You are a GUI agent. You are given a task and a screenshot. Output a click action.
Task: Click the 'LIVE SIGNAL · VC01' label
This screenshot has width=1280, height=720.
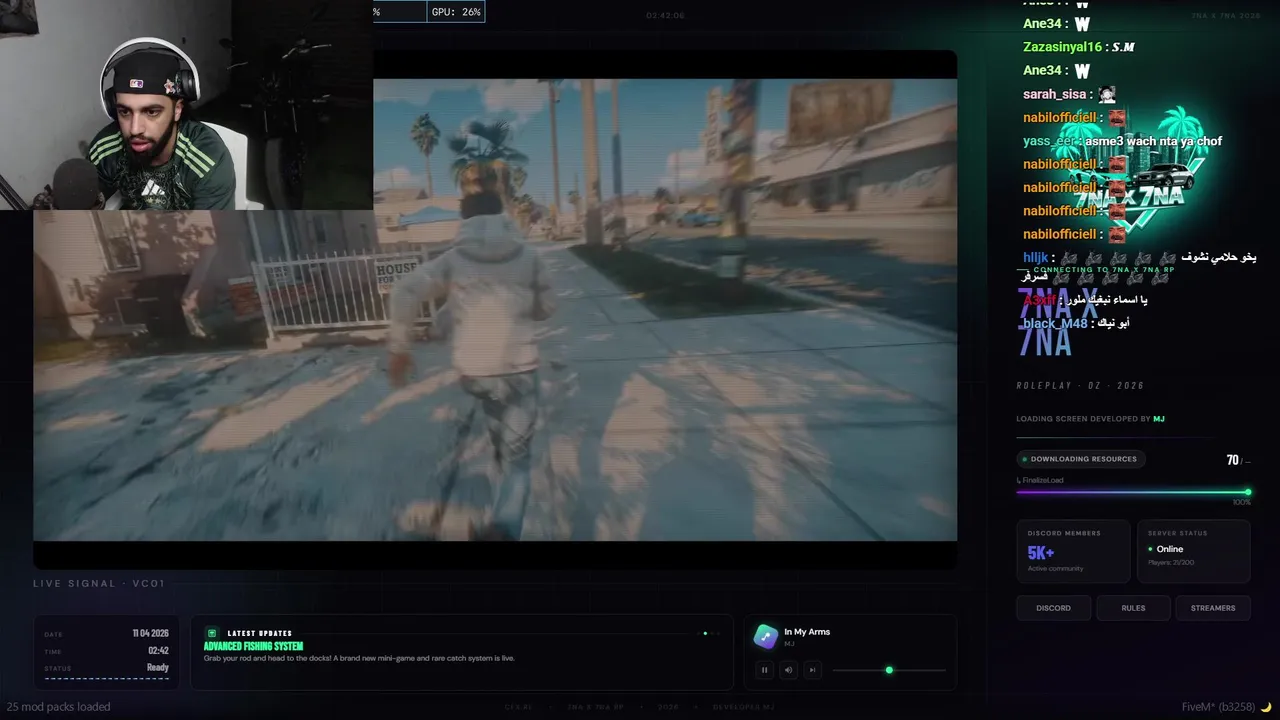click(99, 584)
